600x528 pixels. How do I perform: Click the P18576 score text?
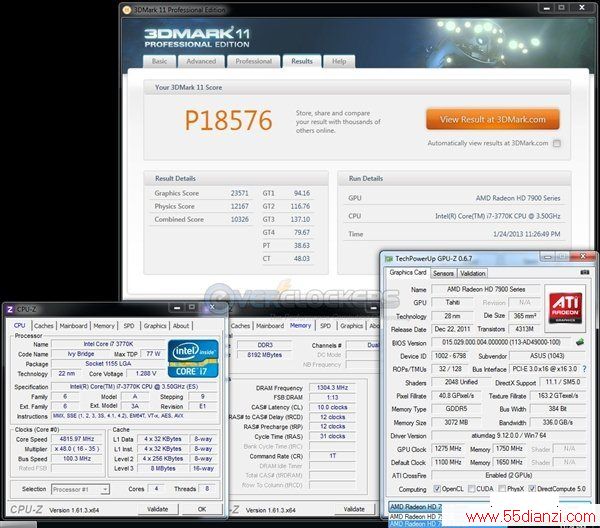pyautogui.click(x=228, y=121)
